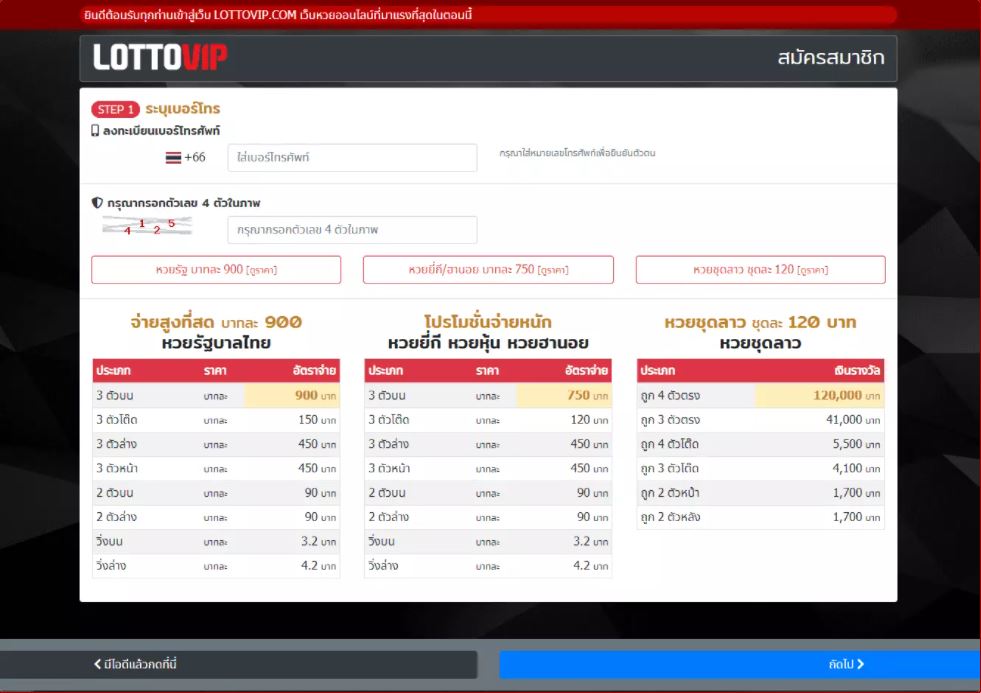Click the ถูก 3 ตัวตรง row label

(670, 420)
